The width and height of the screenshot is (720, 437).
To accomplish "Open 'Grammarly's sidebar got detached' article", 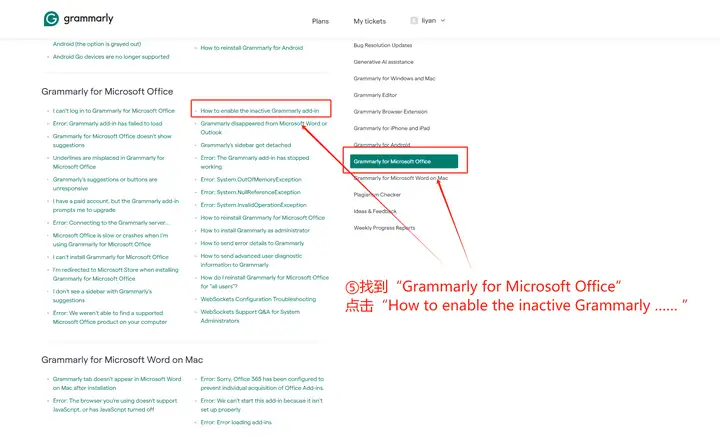I will 246,145.
